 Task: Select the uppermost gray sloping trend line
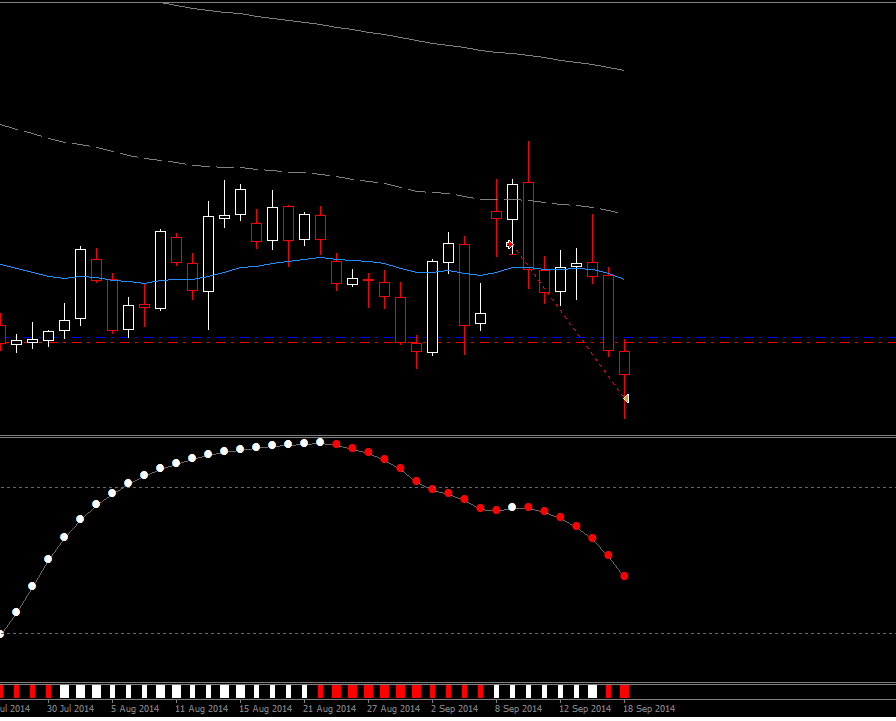394,36
